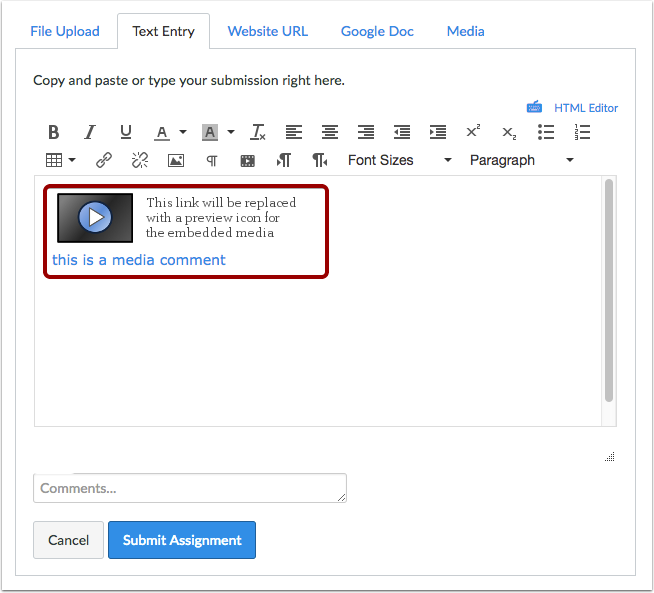Open the Font Sizes dropdown
654x593 pixels.
400,160
